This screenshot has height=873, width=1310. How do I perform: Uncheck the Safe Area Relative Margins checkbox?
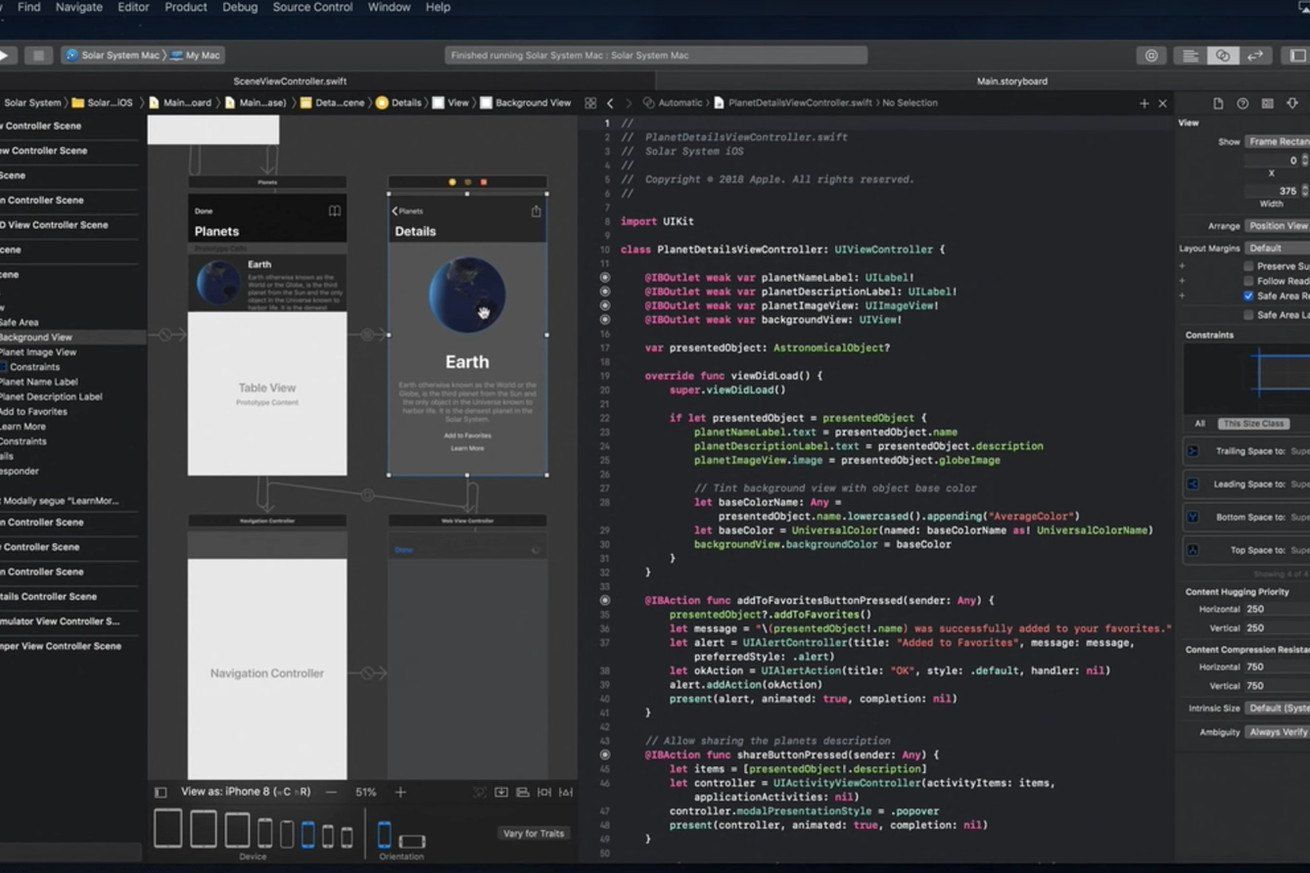(1247, 296)
